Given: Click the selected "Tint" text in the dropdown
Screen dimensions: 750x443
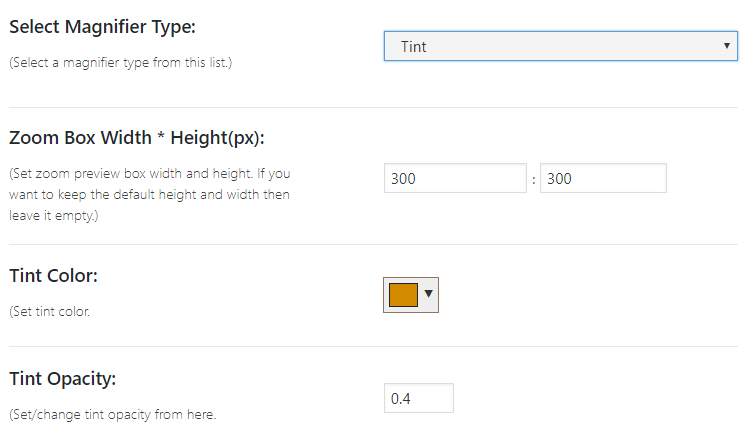Looking at the screenshot, I should tap(414, 46).
